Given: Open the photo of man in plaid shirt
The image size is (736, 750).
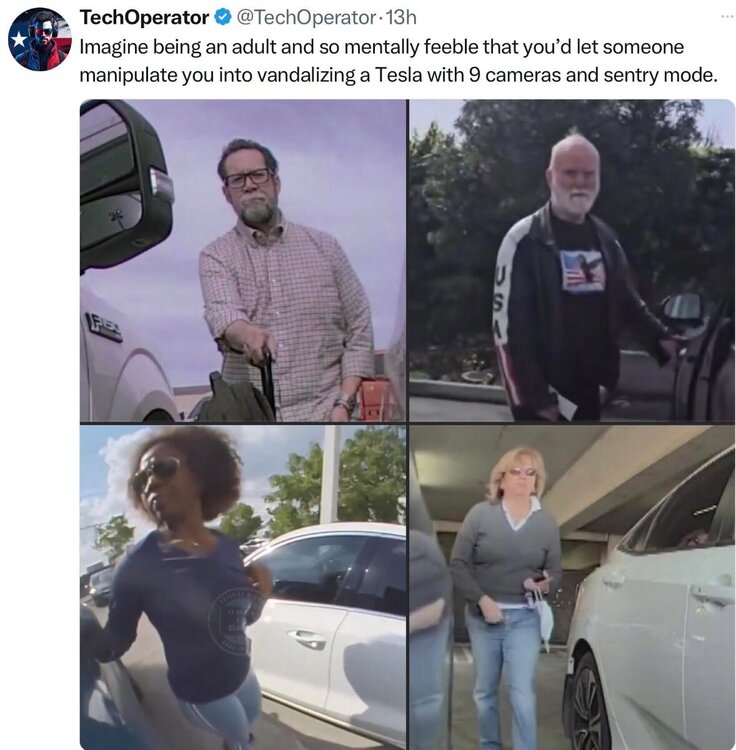Looking at the screenshot, I should point(243,261).
